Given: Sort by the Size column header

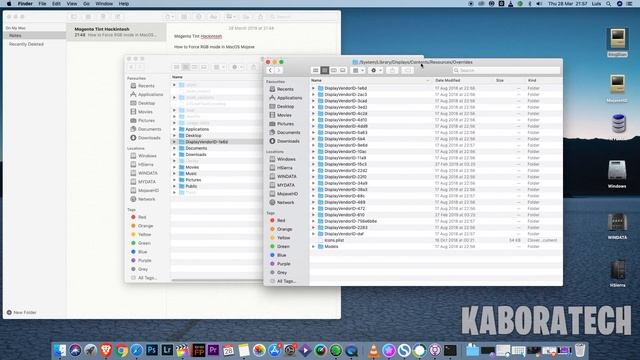Looking at the screenshot, I should coord(500,80).
